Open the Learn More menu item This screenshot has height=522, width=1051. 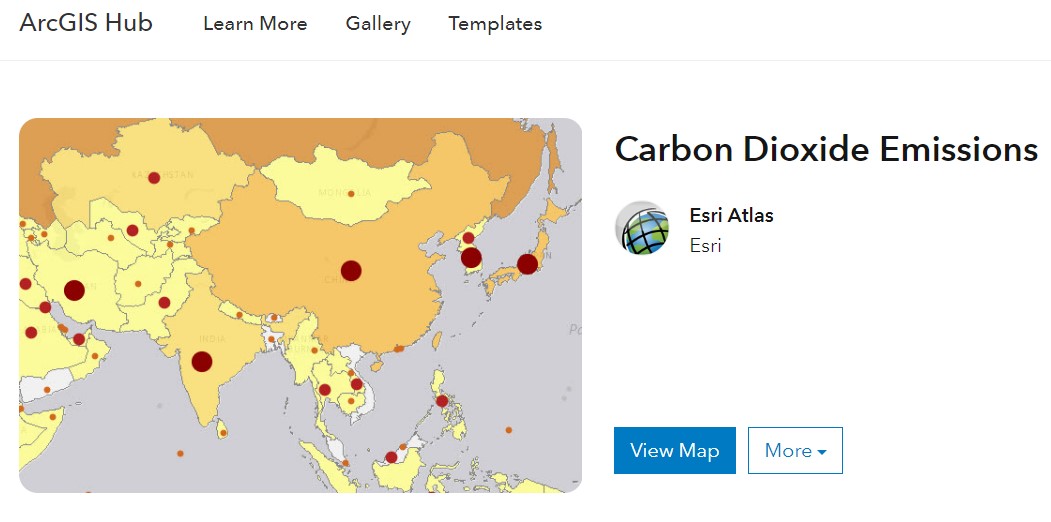[255, 24]
